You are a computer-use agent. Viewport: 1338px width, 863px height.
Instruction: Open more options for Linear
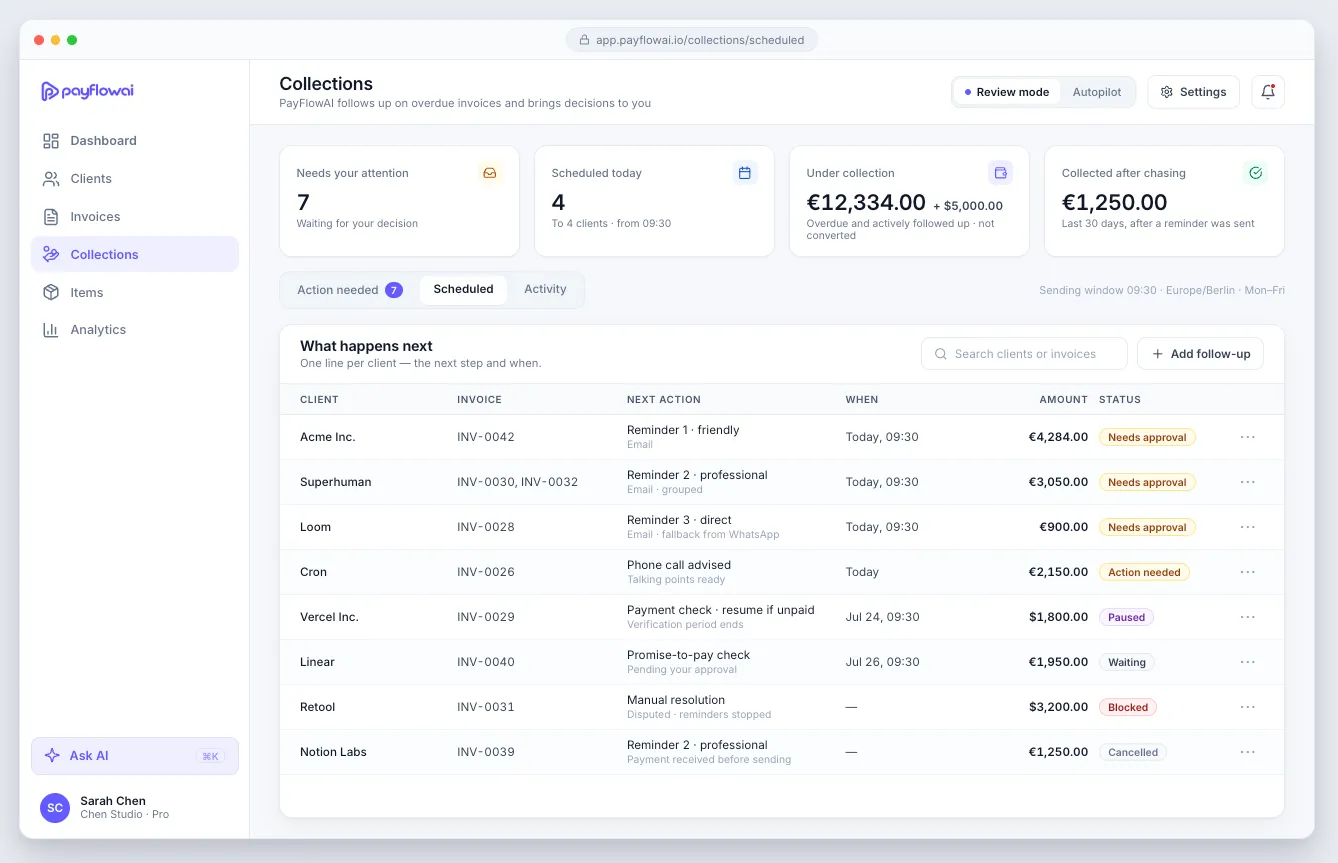click(x=1247, y=662)
